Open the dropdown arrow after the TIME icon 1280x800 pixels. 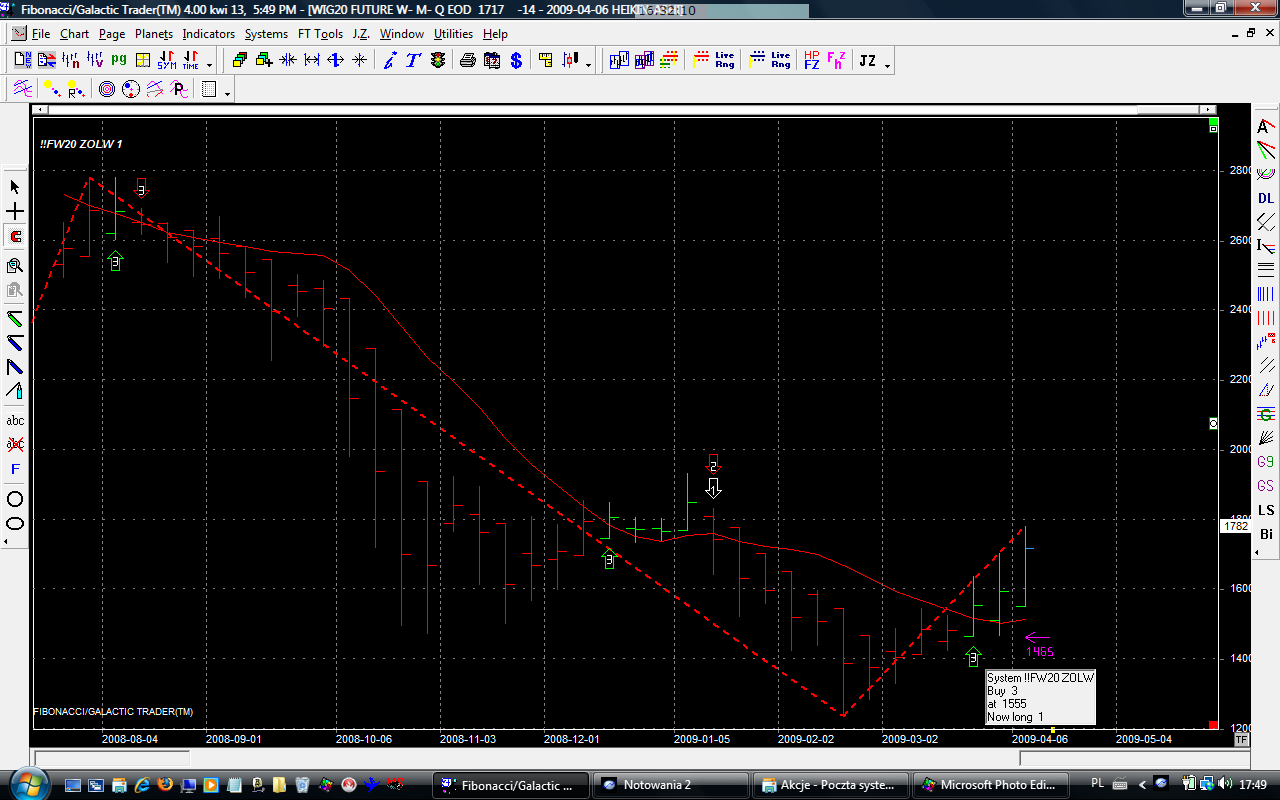(209, 65)
